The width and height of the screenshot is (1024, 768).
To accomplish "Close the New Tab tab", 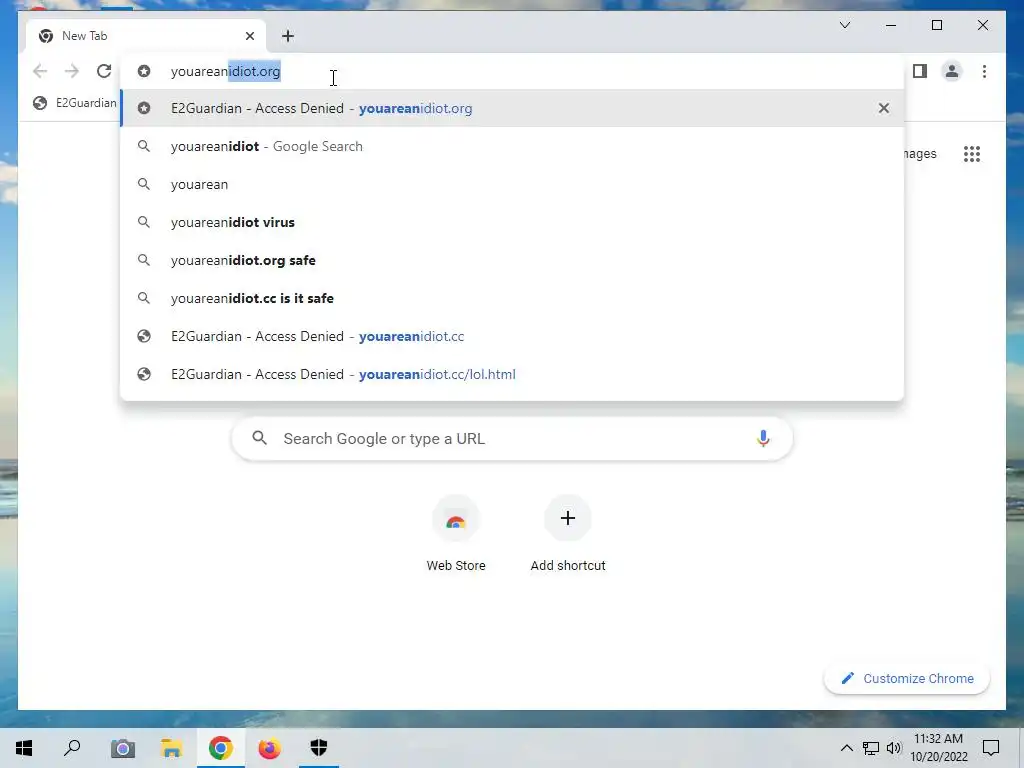I will 249,36.
